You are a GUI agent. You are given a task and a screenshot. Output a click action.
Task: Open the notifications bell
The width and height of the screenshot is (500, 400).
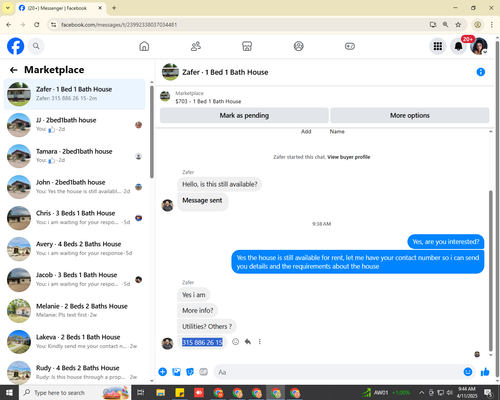click(459, 46)
